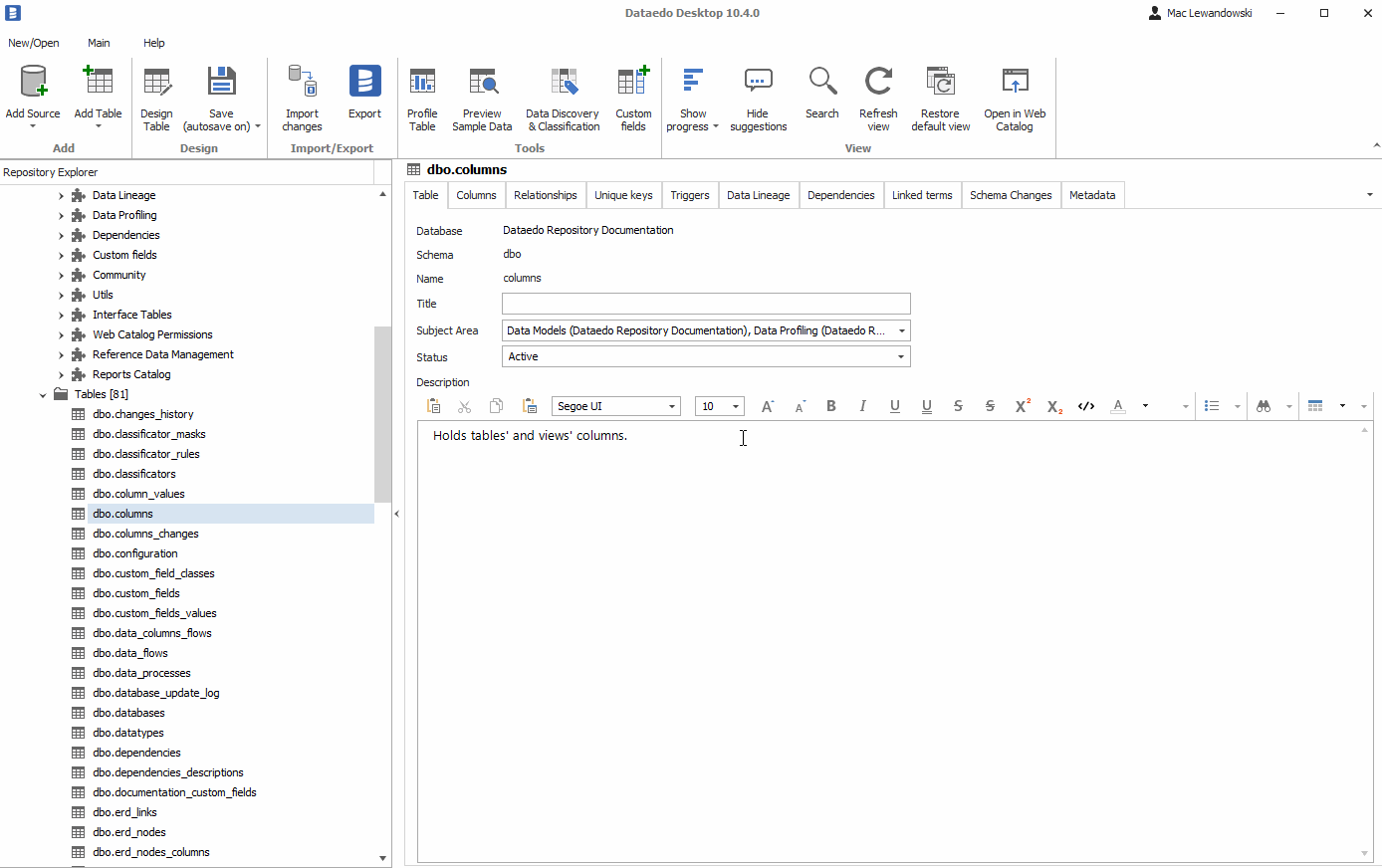1382x868 pixels.
Task: Switch to the Columns tab
Action: (x=476, y=195)
